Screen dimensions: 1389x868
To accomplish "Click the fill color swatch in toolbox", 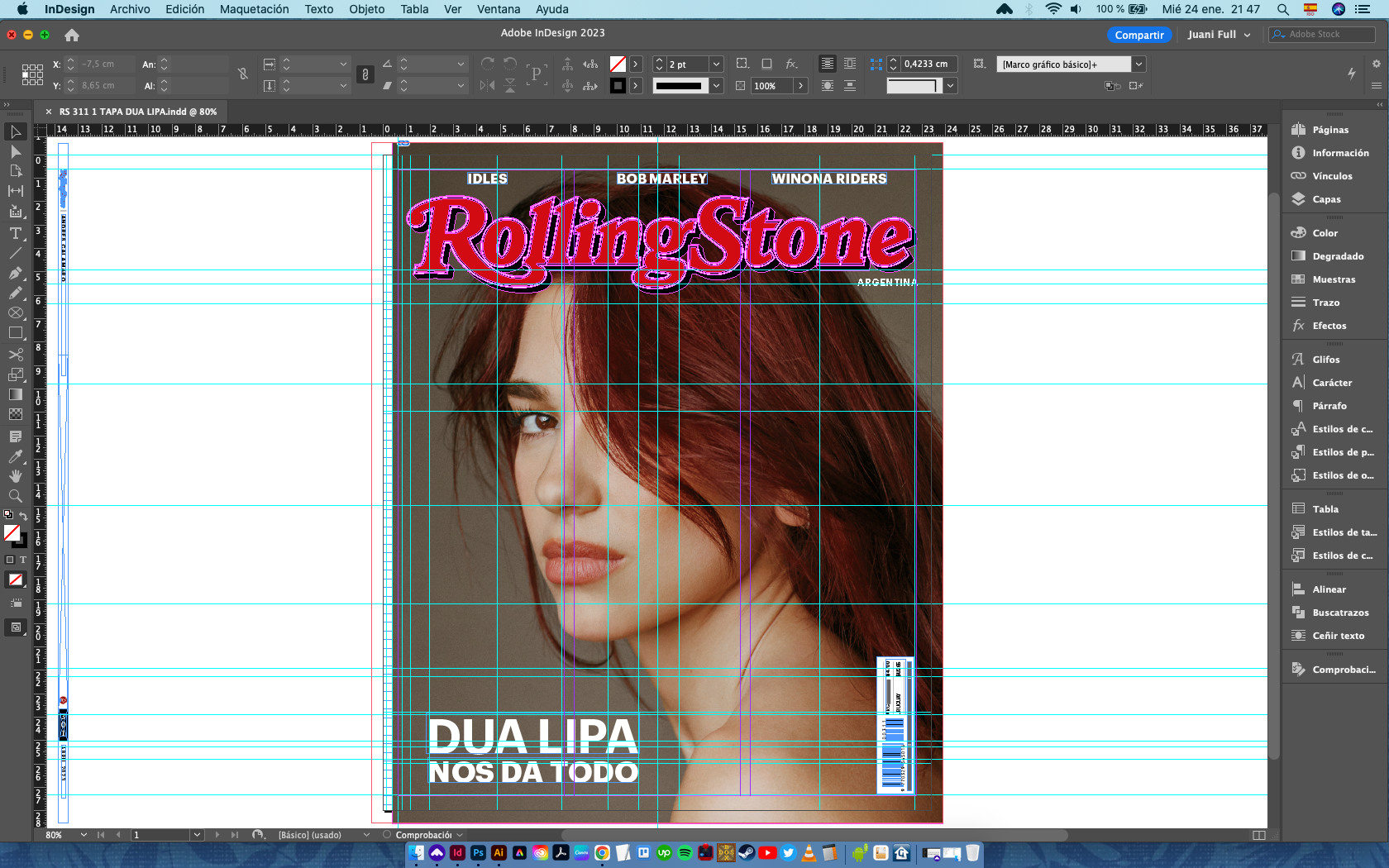I will point(12,533).
